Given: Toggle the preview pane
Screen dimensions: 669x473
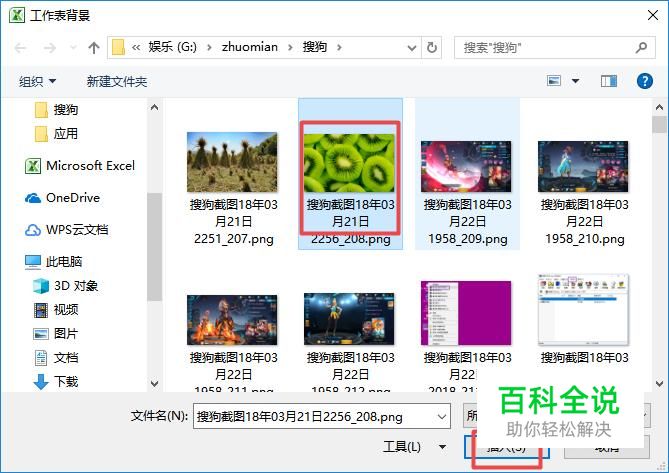Looking at the screenshot, I should coord(609,81).
